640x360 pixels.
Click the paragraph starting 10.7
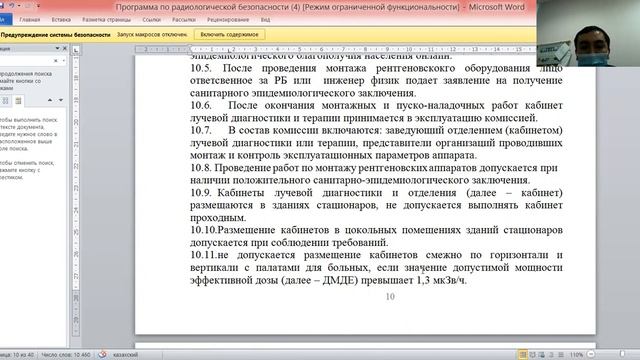click(376, 143)
